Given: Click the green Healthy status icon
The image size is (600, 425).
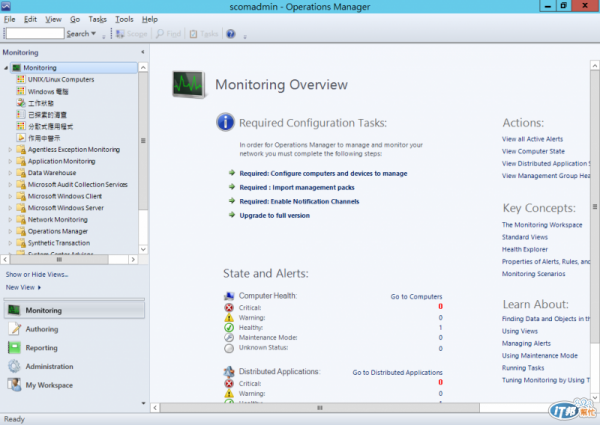Looking at the screenshot, I should [x=229, y=327].
